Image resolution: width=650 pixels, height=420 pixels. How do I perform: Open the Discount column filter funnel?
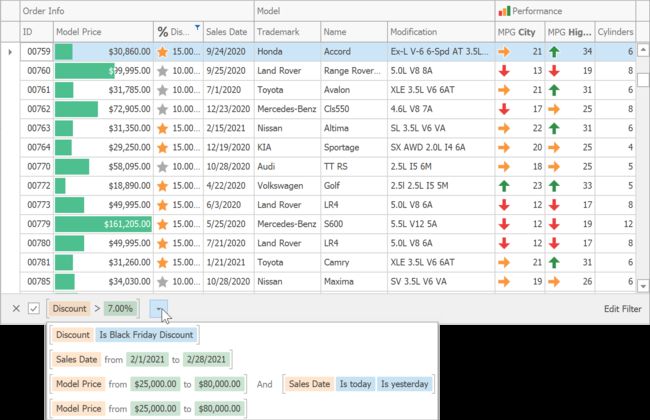[197, 27]
